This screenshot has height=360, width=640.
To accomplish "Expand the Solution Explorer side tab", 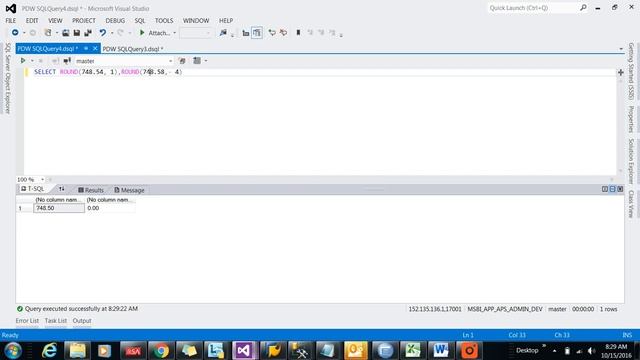I will (631, 161).
